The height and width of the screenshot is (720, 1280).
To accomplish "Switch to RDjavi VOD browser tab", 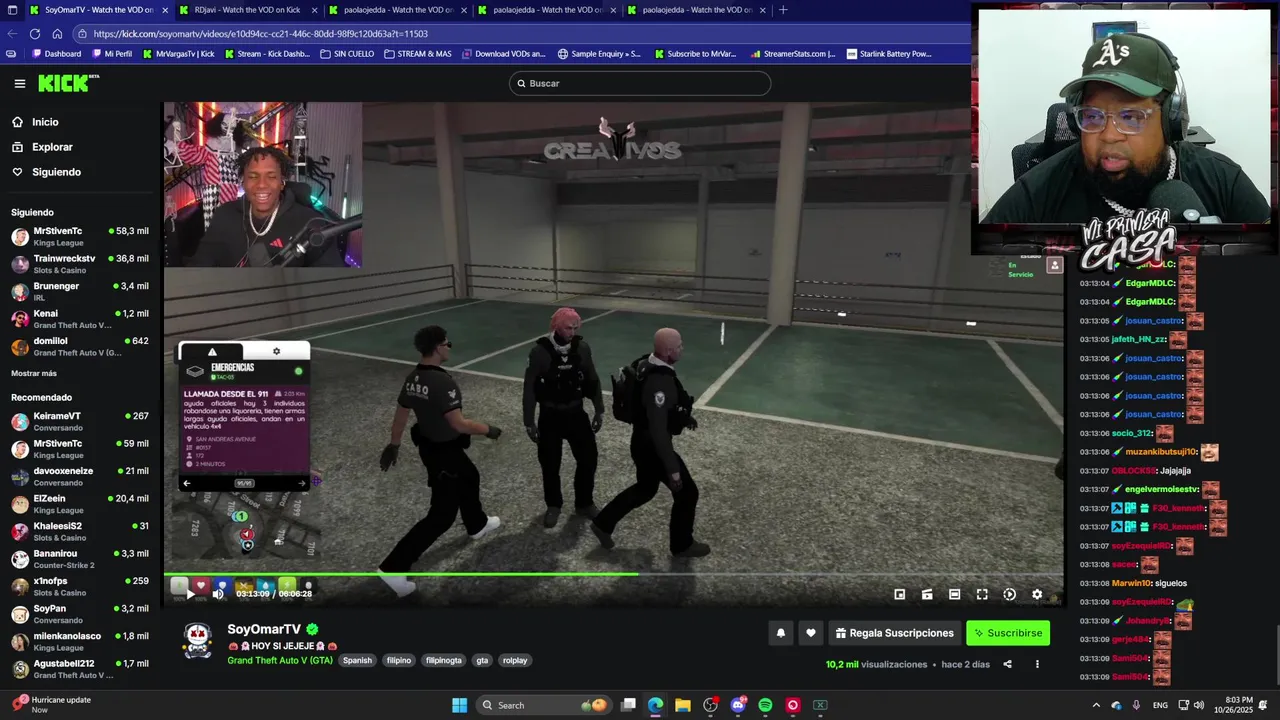I will [x=247, y=10].
